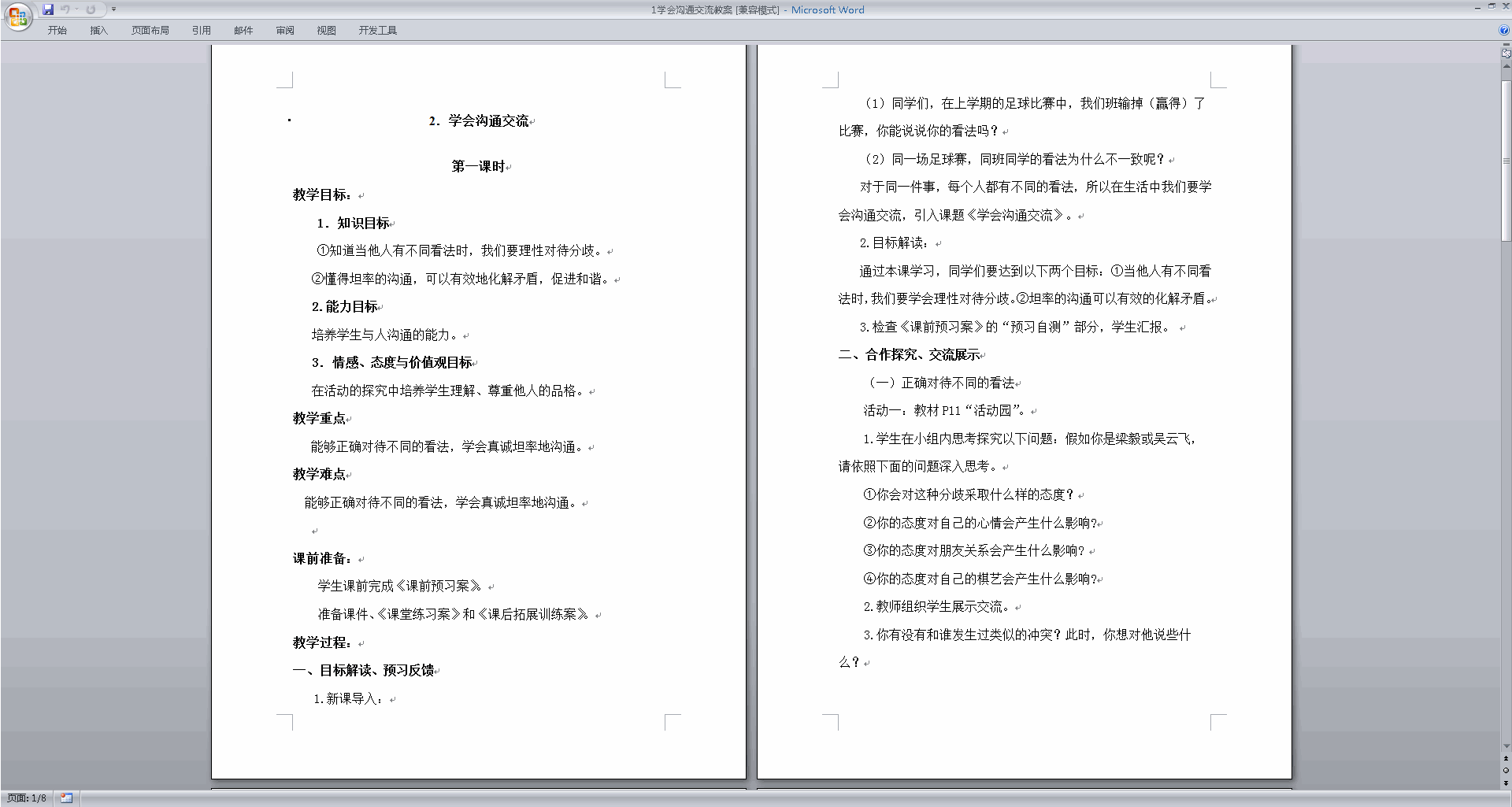Click the 教学重点 heading
The image size is (1512, 807).
(x=319, y=418)
